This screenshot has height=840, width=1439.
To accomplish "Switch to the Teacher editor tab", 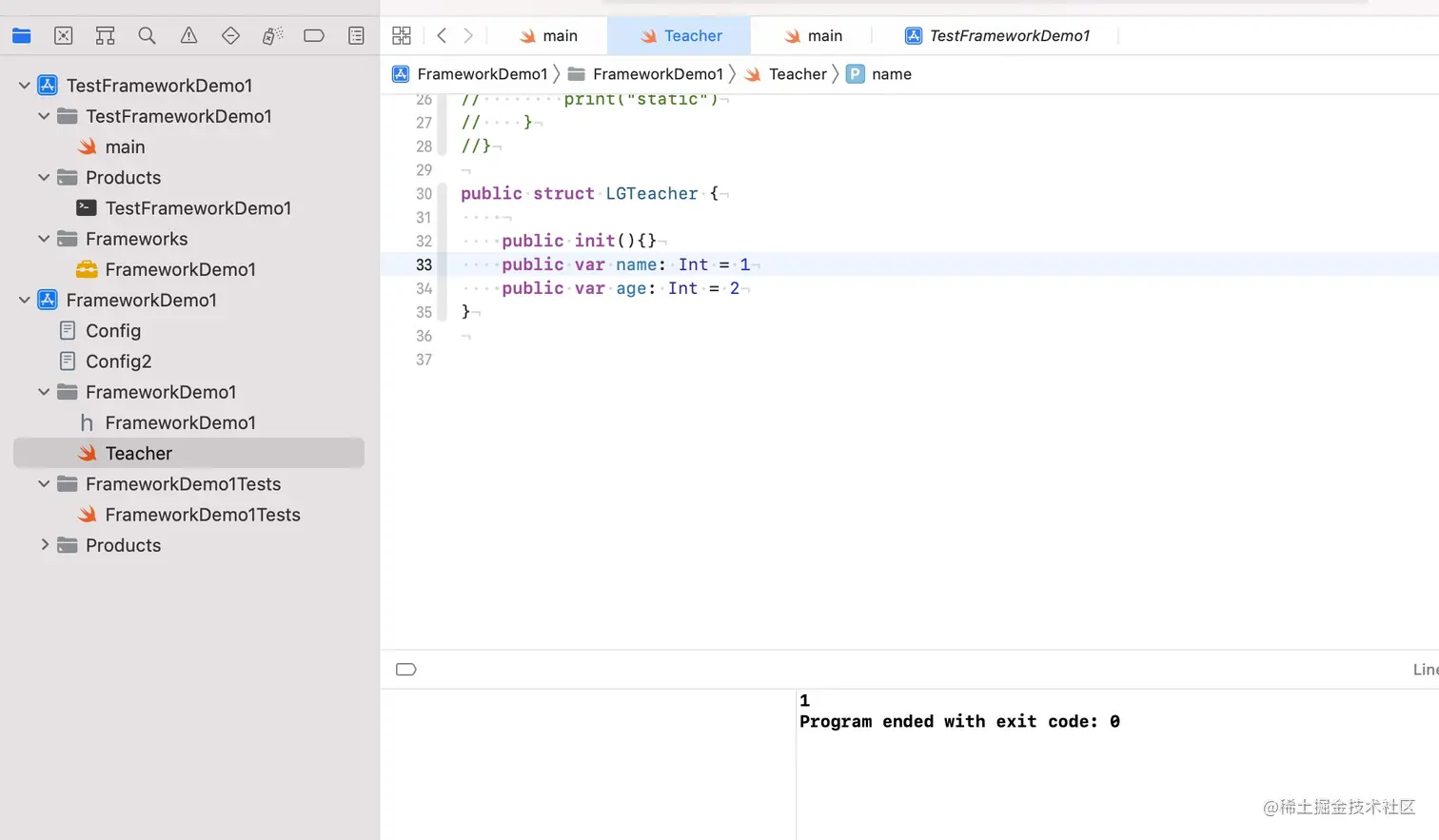I will coord(680,36).
